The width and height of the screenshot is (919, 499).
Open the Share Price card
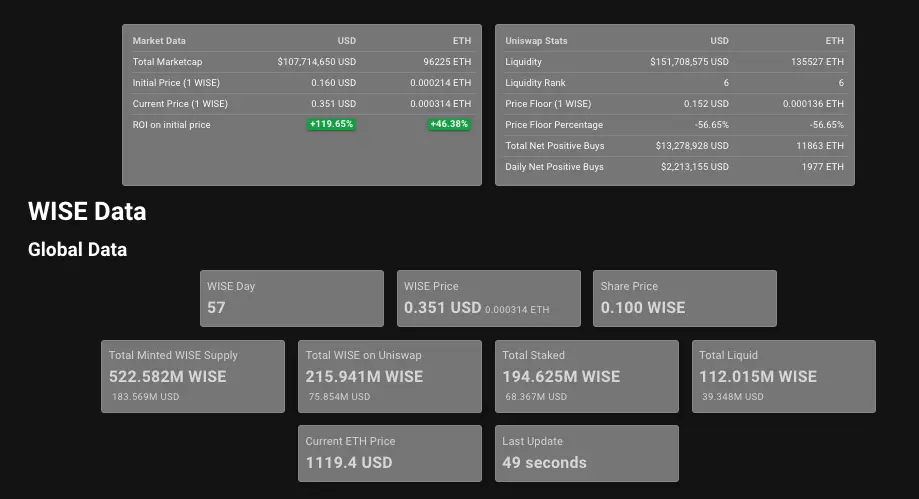(x=685, y=298)
